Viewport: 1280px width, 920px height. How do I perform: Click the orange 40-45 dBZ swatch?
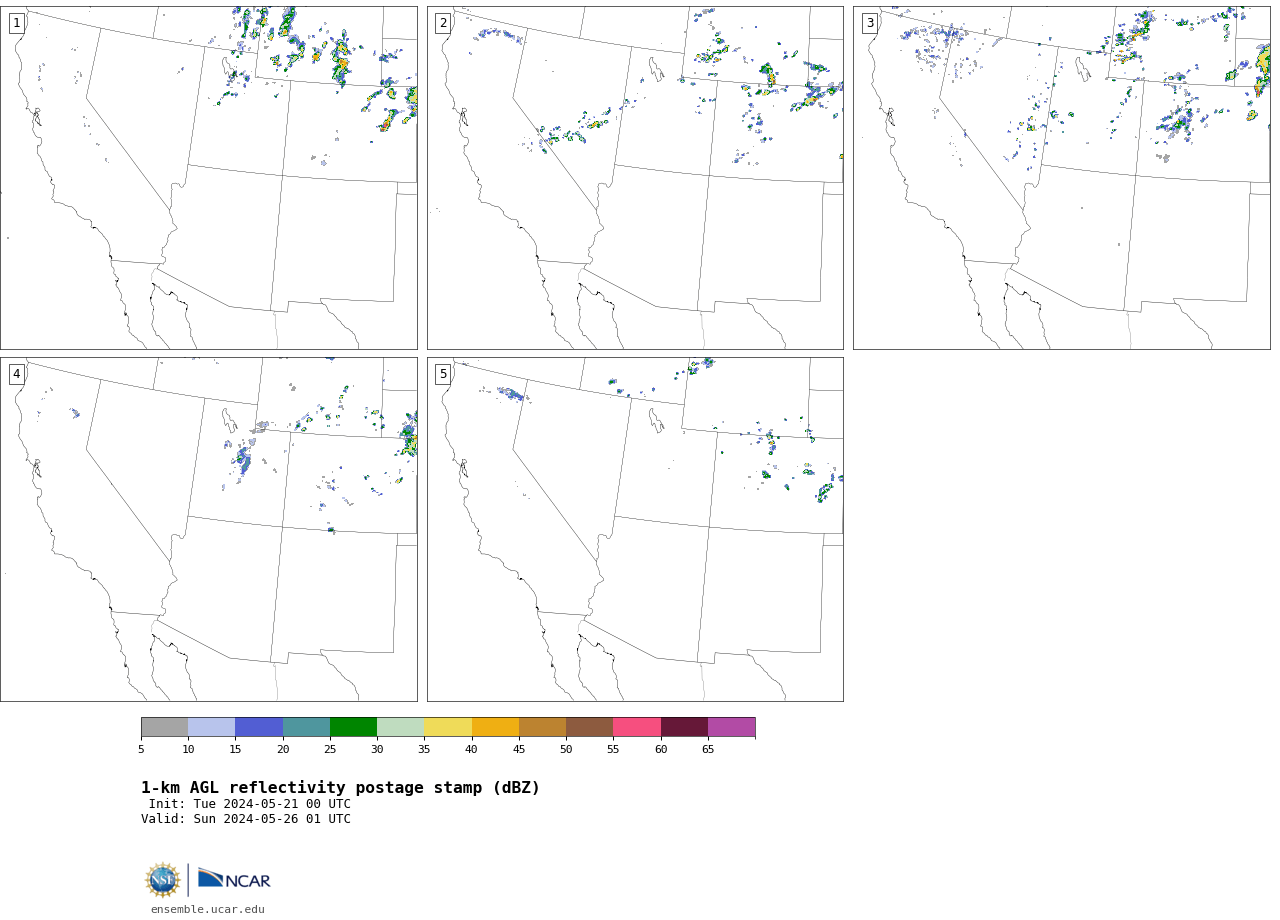pyautogui.click(x=495, y=727)
